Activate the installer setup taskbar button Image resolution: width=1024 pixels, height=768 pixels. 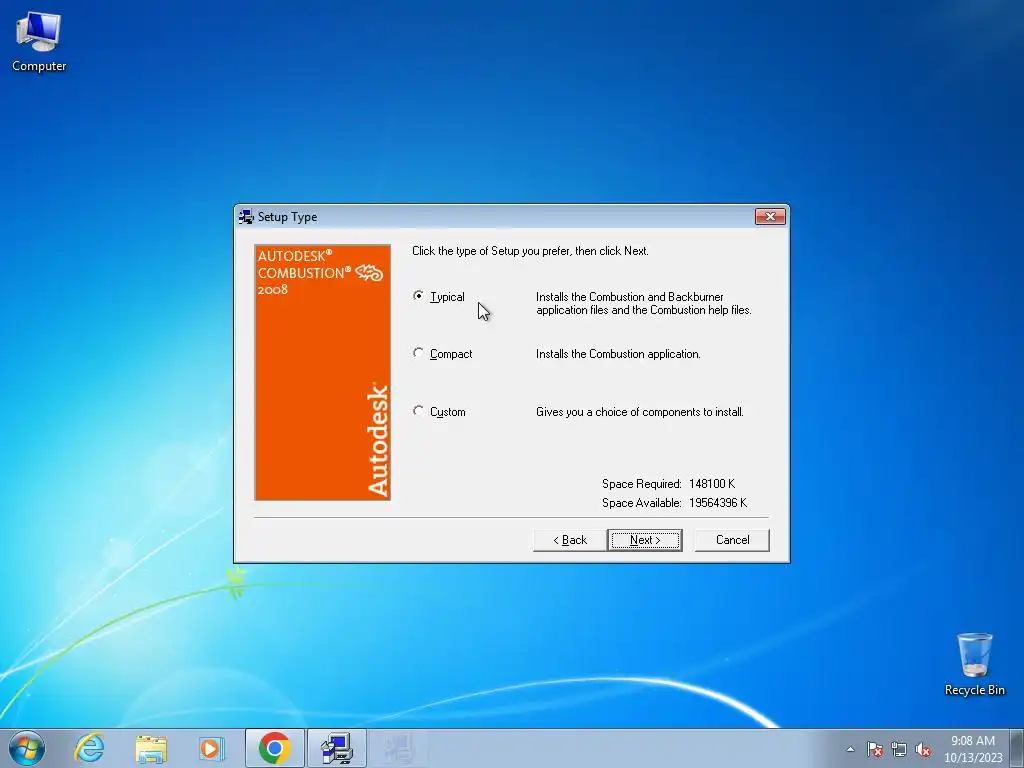[x=337, y=748]
